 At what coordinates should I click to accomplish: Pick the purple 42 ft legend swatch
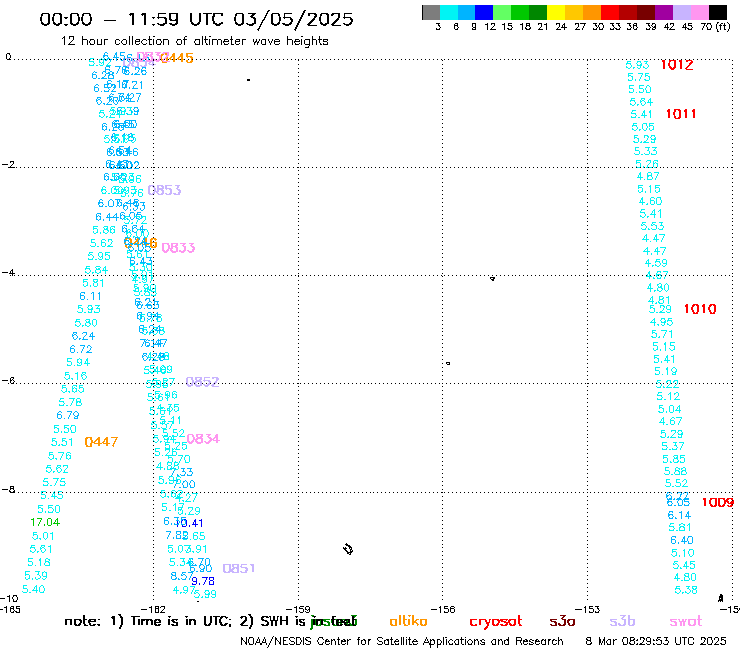[x=664, y=12]
